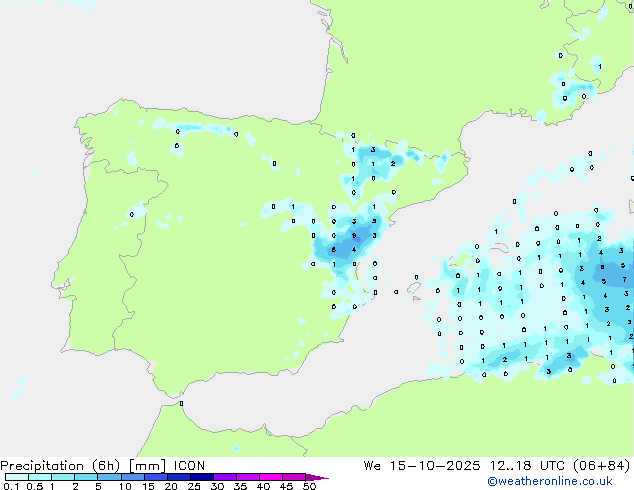The image size is (634, 490).
Task: Click the "Precipitation (6h)" title text
Action: click(60, 466)
